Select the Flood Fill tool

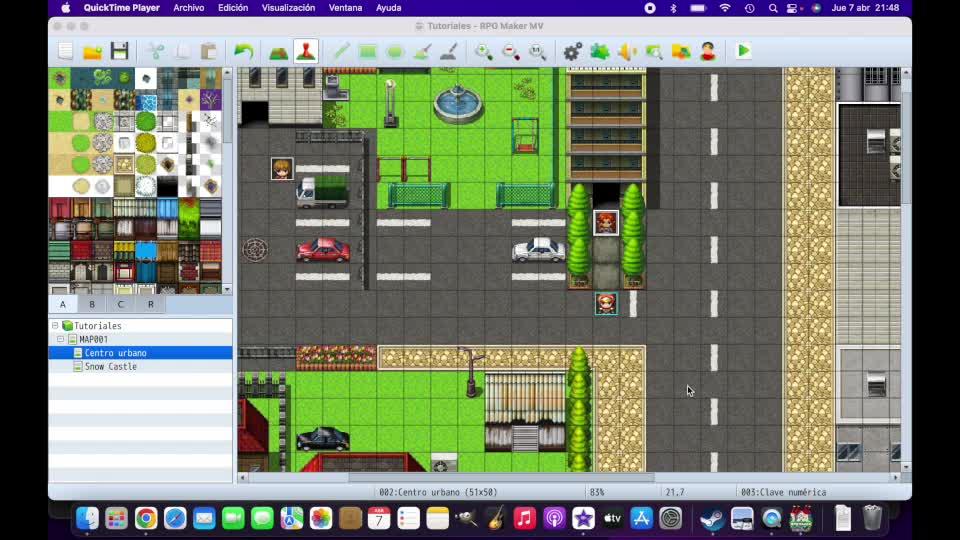(422, 51)
